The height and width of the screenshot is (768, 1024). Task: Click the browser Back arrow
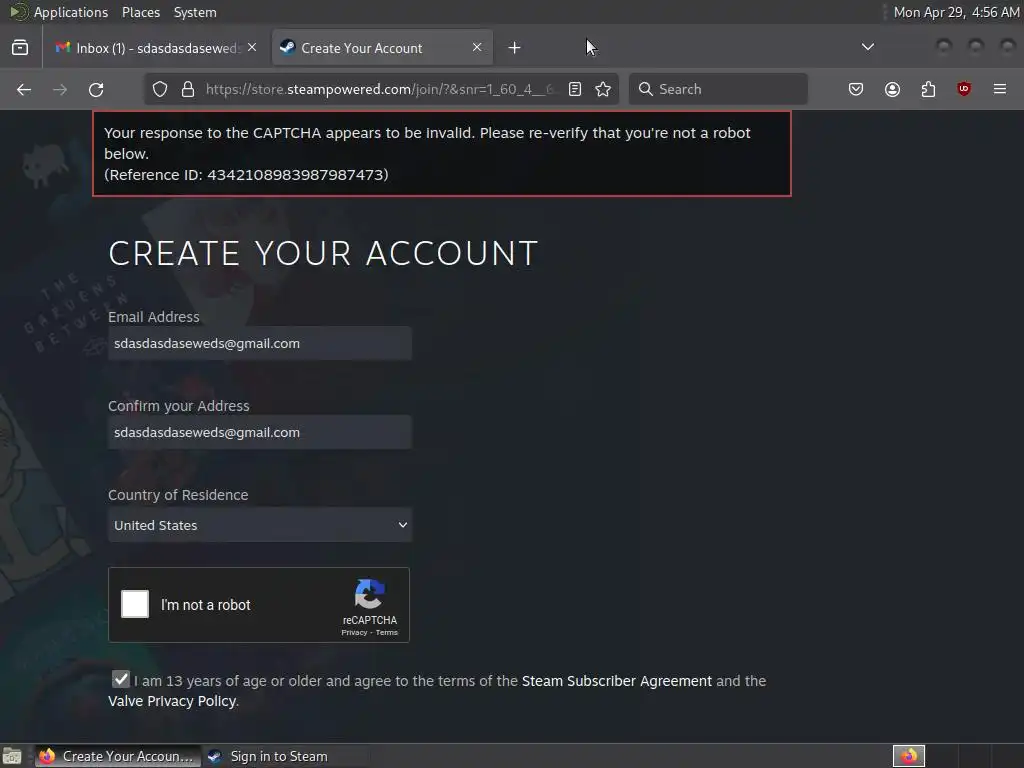coord(24,89)
